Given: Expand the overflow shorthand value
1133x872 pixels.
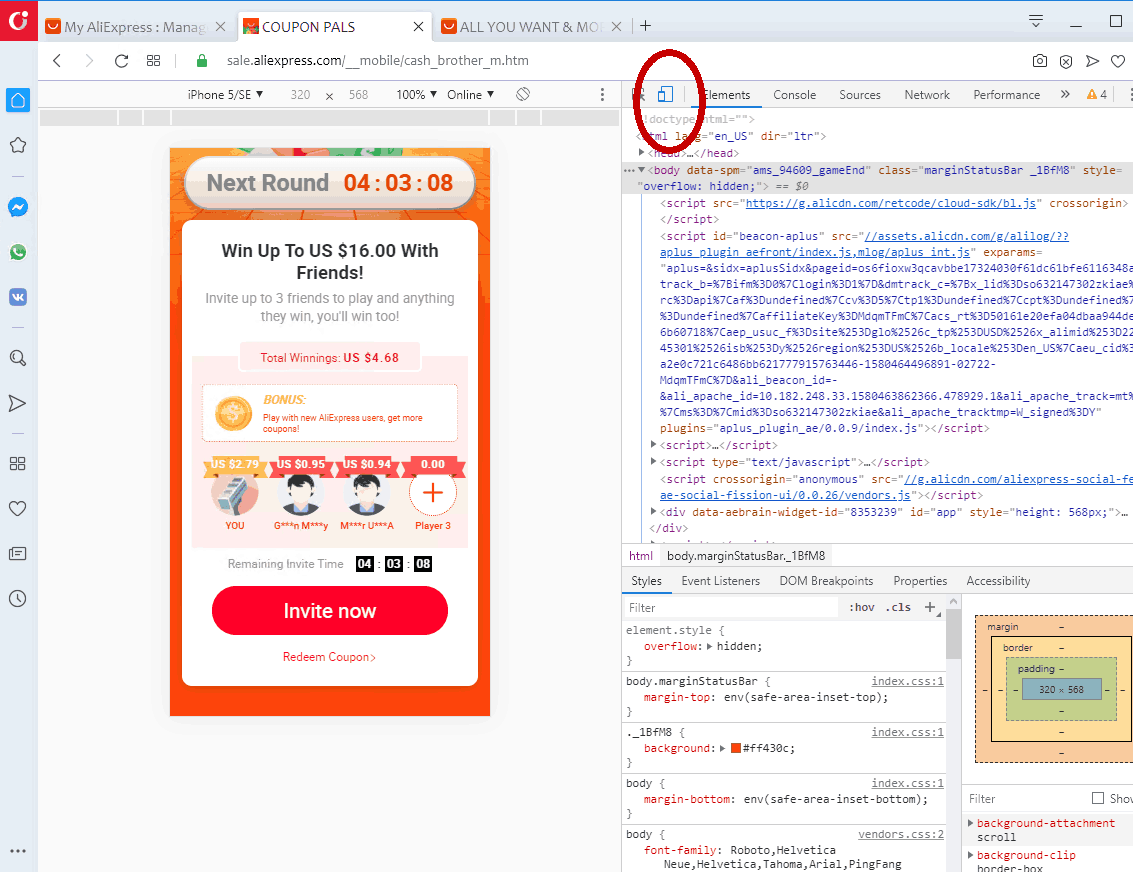Looking at the screenshot, I should [x=710, y=646].
